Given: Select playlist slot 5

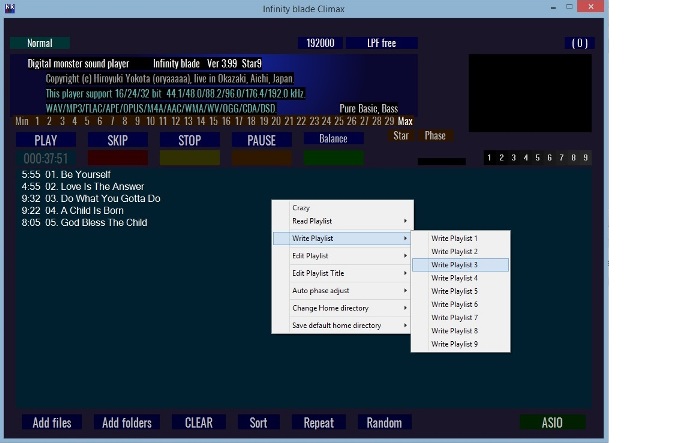Looking at the screenshot, I should tap(537, 158).
